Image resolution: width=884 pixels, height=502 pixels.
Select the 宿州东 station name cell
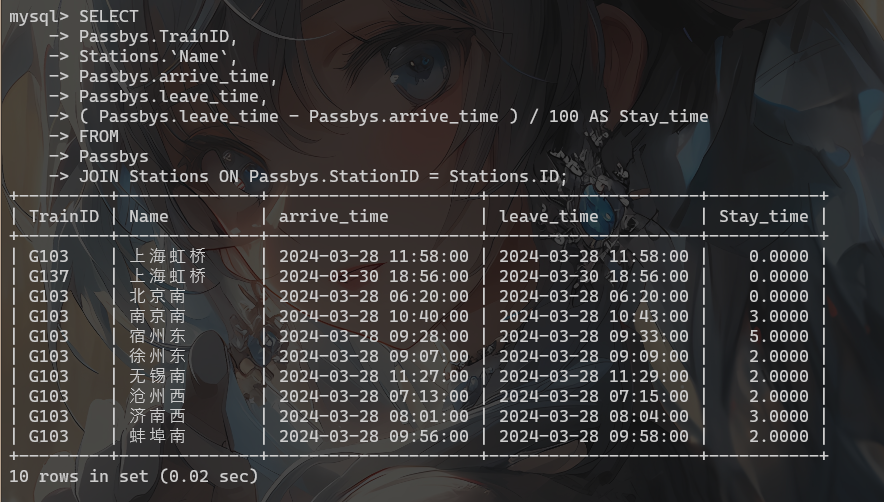click(157, 336)
